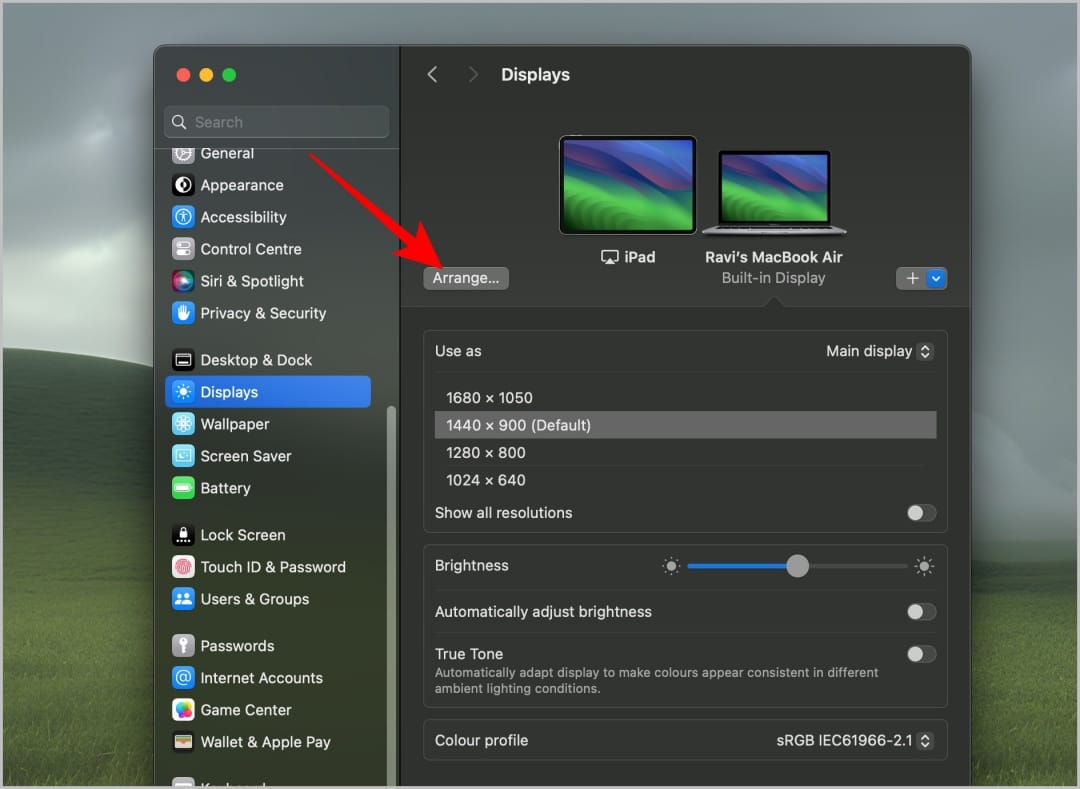Click the Lock Screen icon
The height and width of the screenshot is (789, 1080).
183,535
